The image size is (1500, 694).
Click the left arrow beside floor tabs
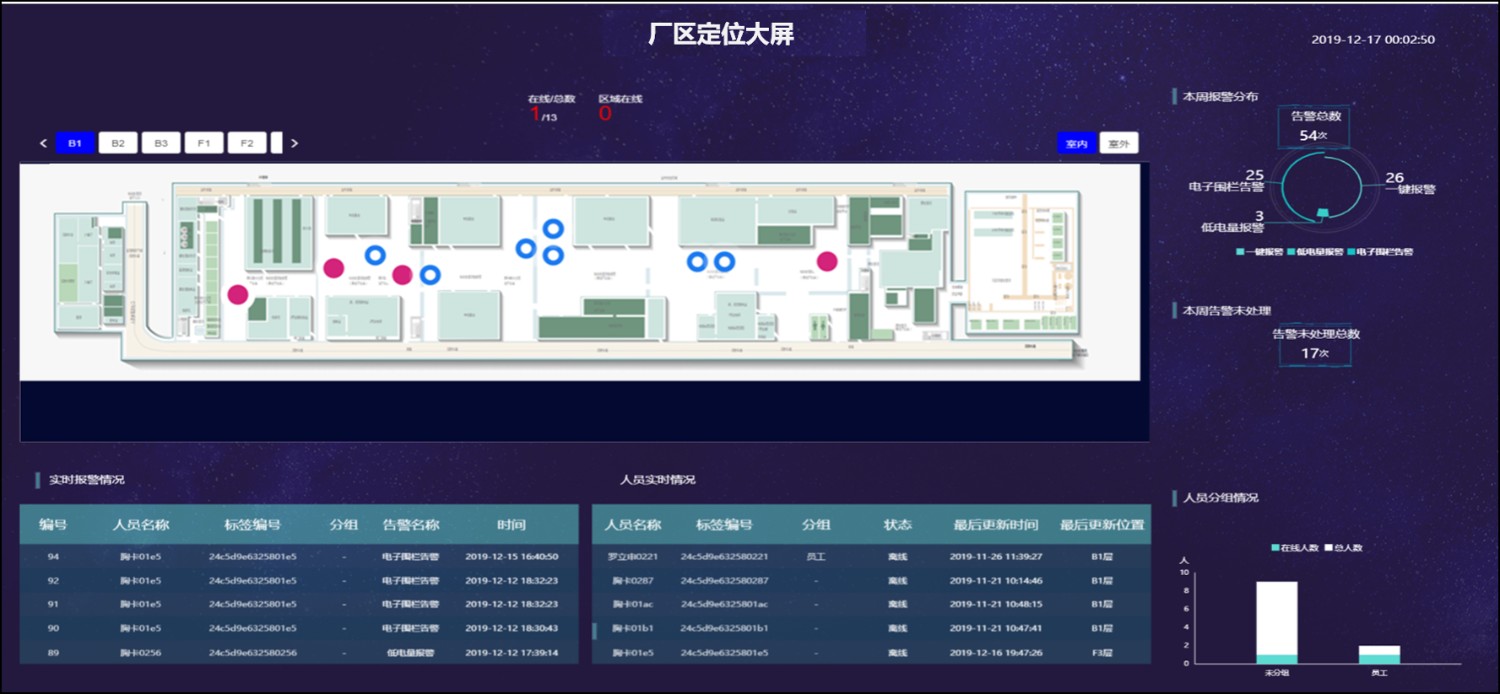tap(43, 144)
